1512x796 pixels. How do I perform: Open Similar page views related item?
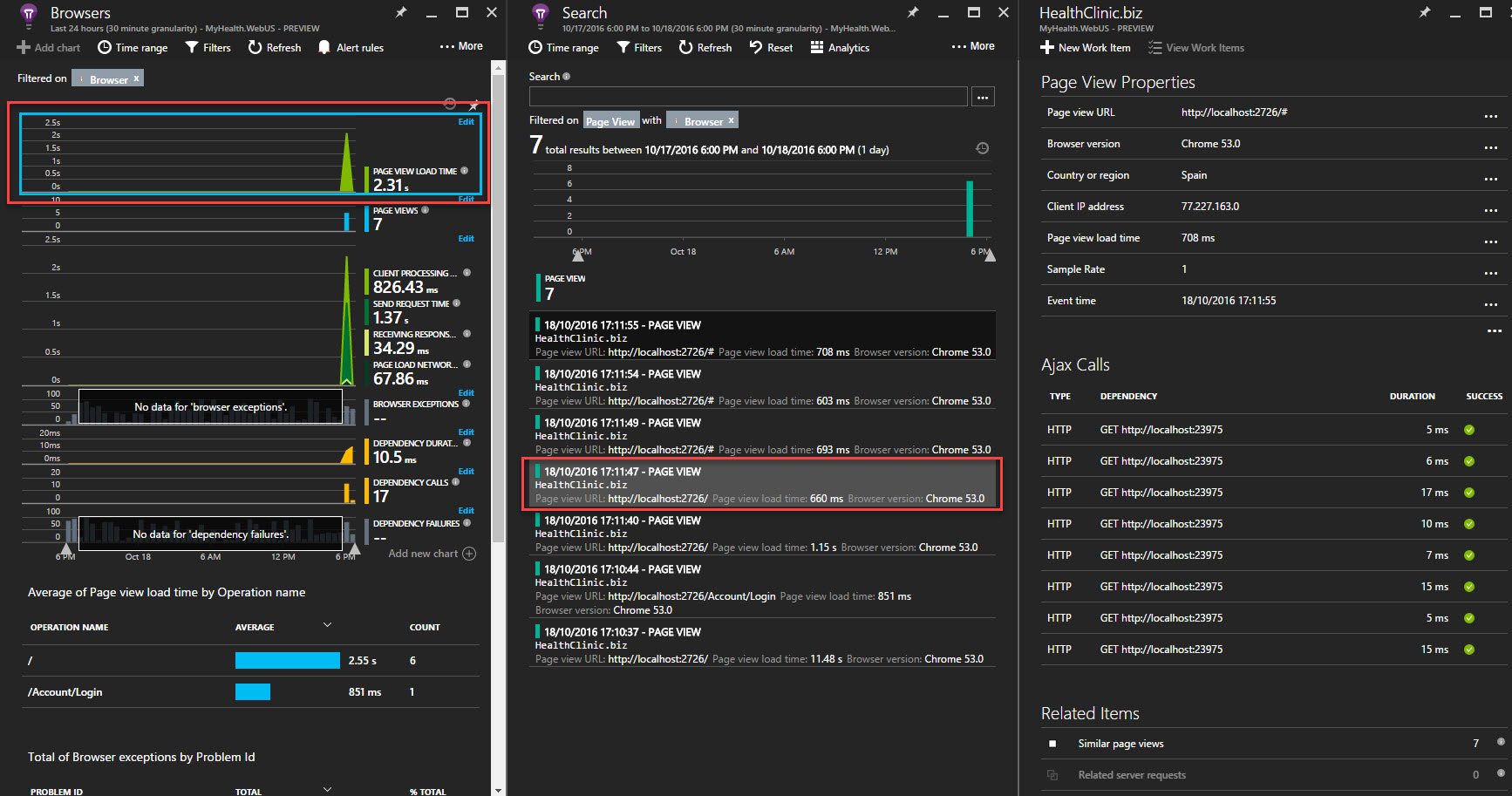(1276, 744)
